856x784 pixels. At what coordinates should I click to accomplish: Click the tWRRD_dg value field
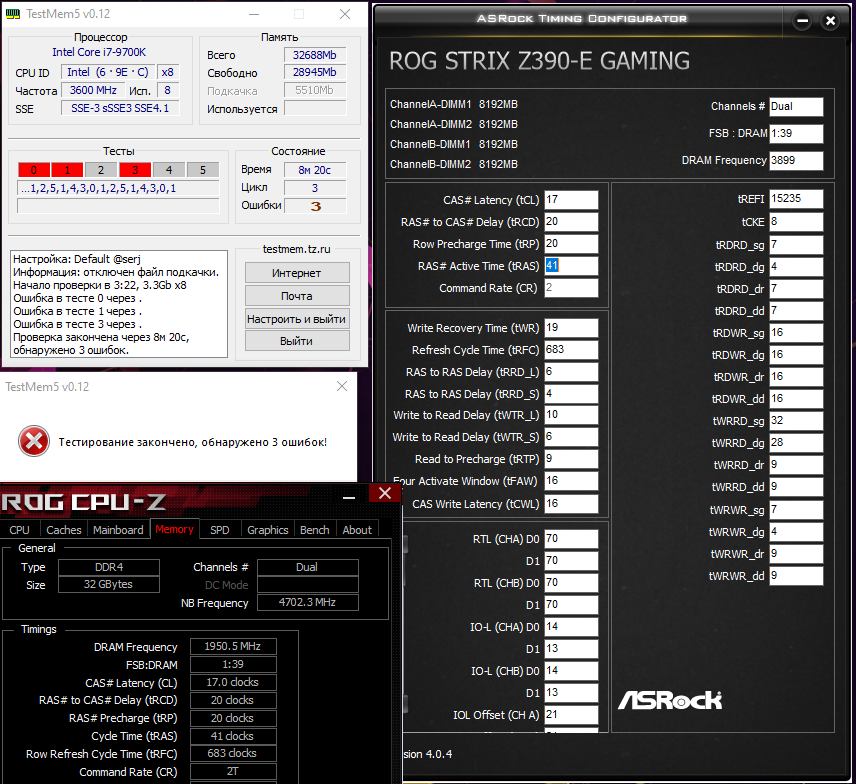click(796, 443)
